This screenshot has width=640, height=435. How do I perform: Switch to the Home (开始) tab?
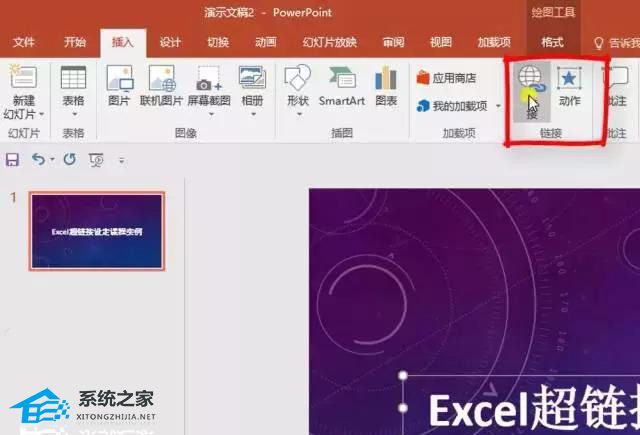click(x=75, y=42)
